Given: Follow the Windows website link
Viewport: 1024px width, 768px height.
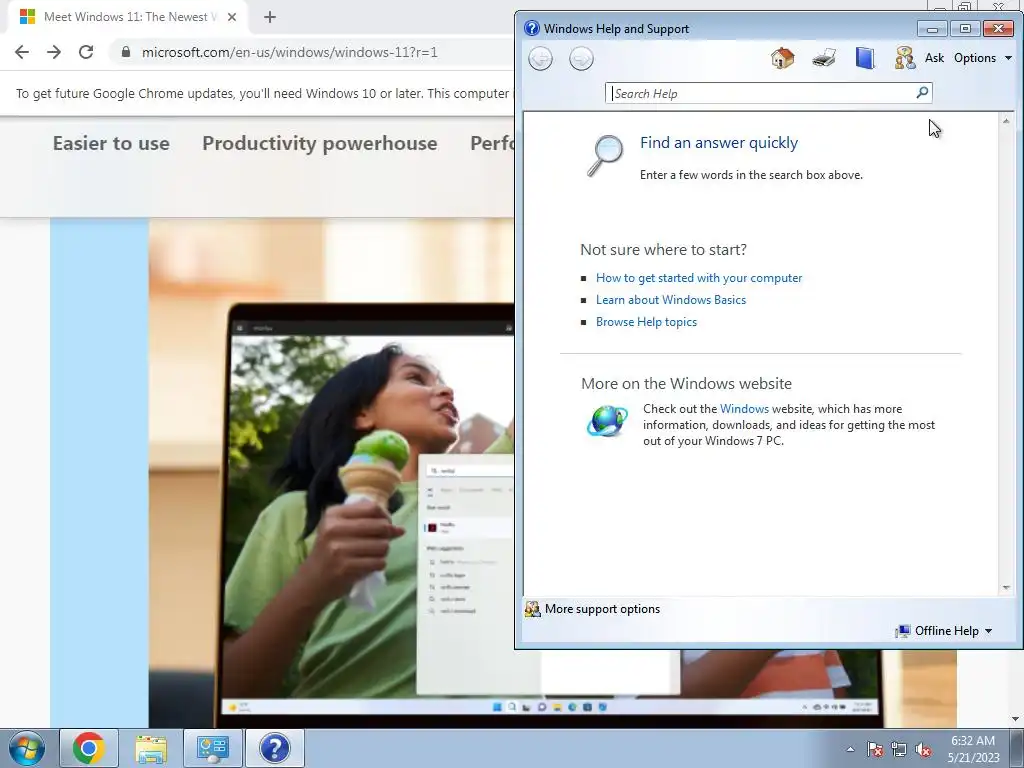Looking at the screenshot, I should (x=744, y=409).
